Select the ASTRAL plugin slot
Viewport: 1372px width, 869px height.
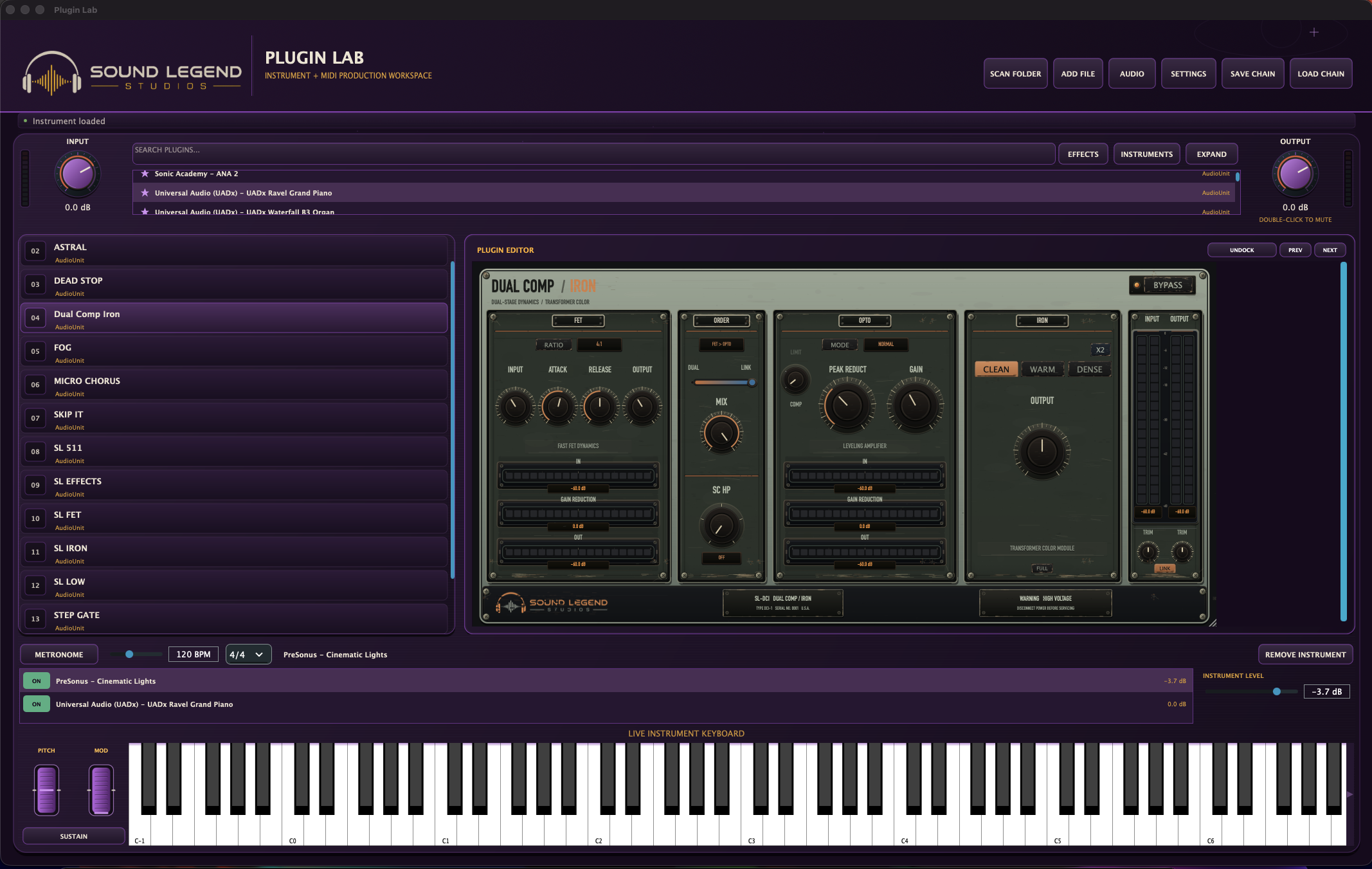coord(234,252)
